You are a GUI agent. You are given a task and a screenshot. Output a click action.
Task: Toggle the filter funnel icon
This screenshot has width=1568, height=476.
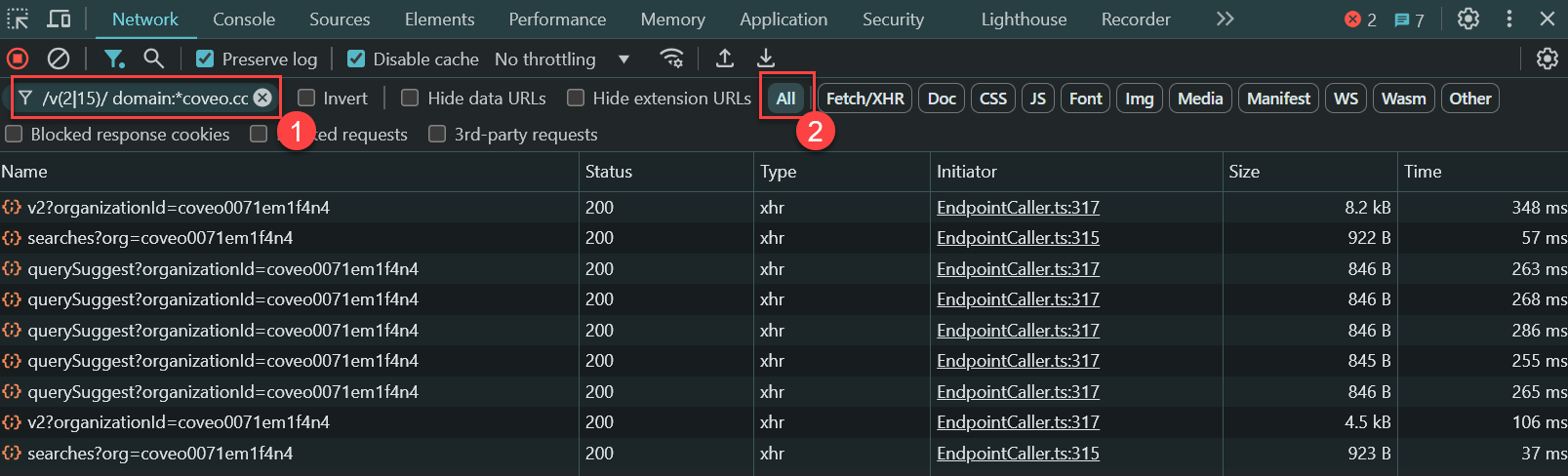coord(114,59)
